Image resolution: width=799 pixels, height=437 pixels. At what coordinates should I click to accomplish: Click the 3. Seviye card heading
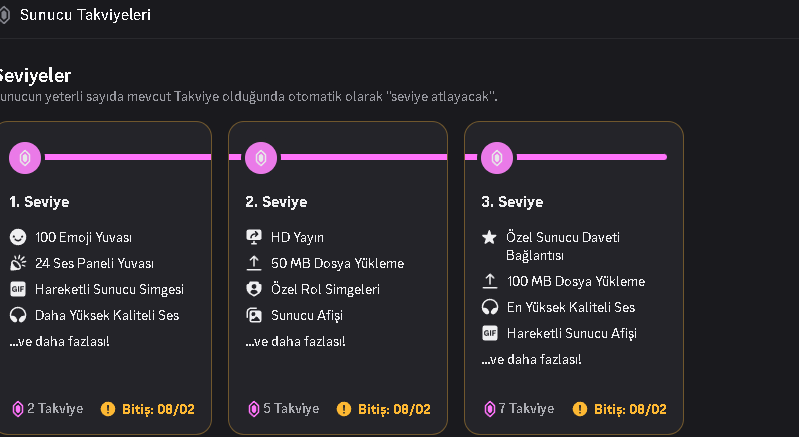tap(512, 202)
